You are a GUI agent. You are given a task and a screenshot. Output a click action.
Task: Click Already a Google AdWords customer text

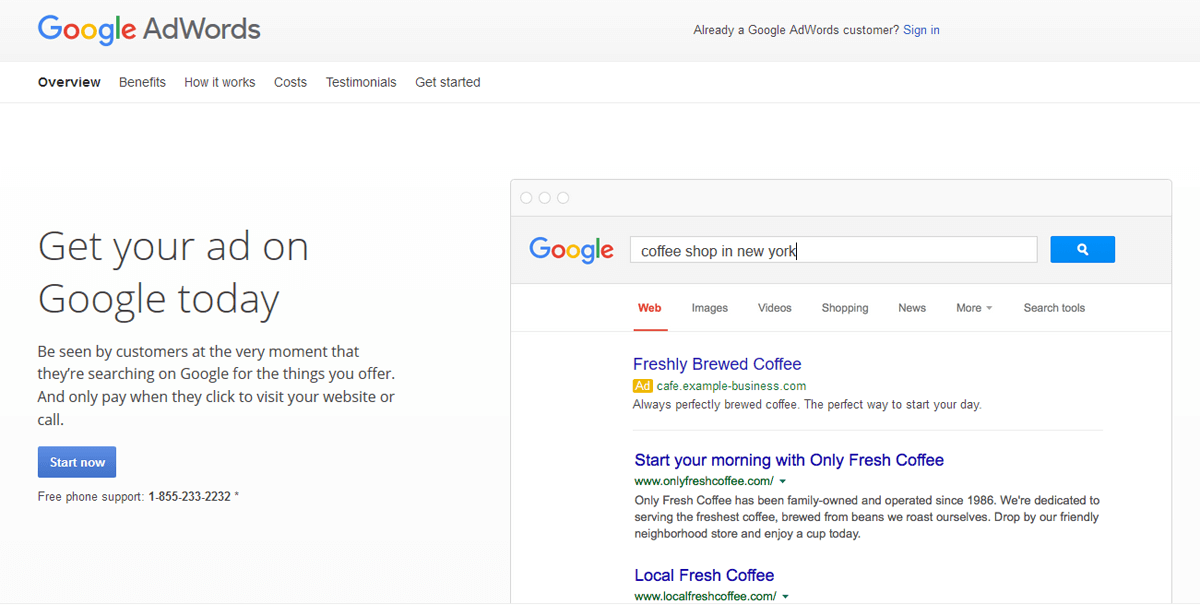point(796,30)
